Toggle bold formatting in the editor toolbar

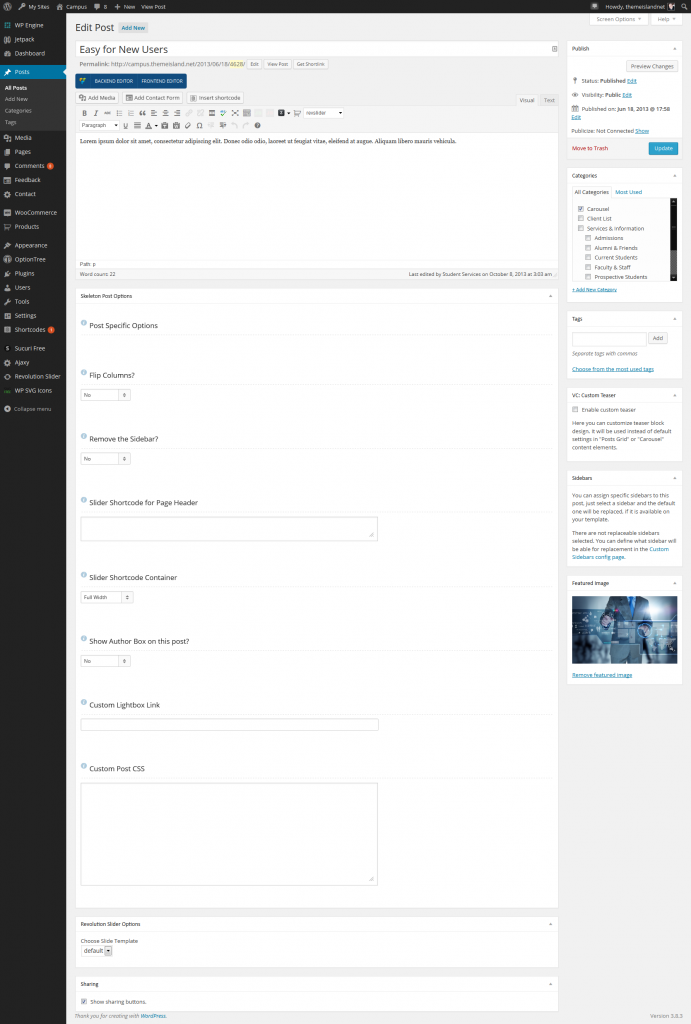[x=84, y=113]
